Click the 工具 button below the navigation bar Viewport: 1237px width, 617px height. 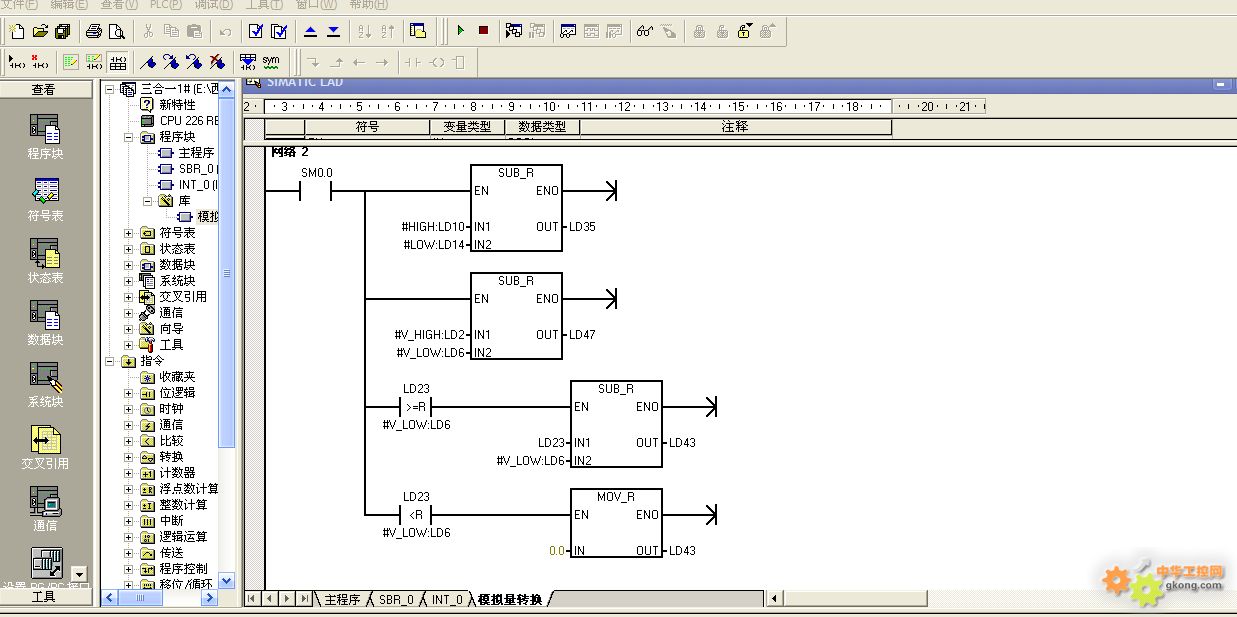(x=44, y=597)
